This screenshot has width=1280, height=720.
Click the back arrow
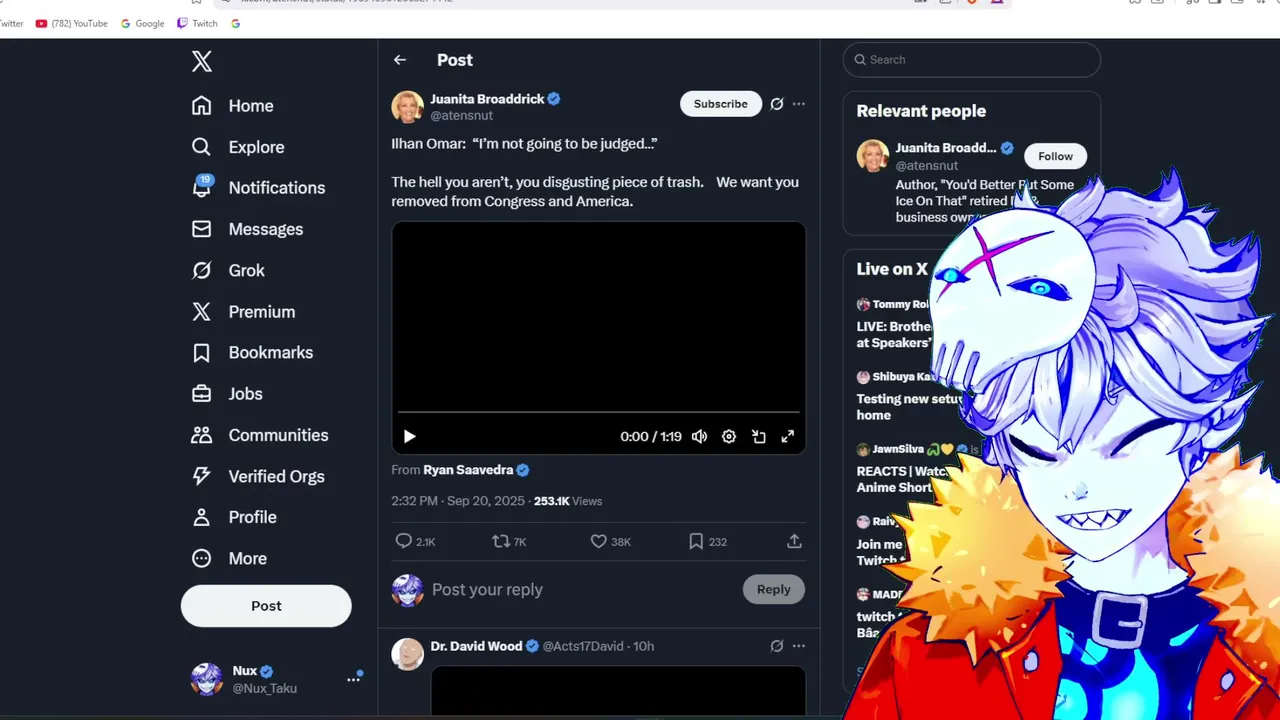(400, 60)
